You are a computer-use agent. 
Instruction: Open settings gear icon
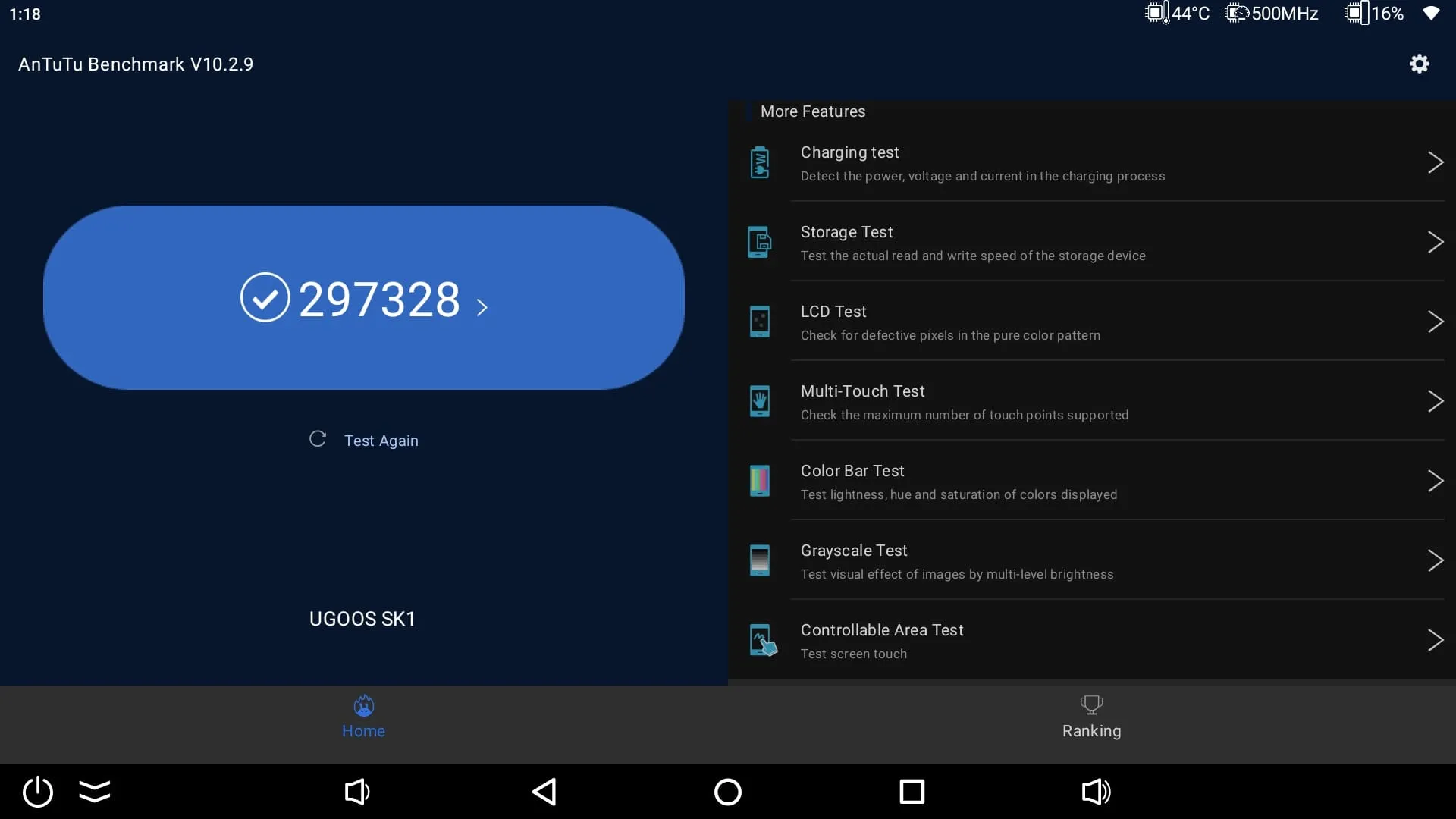click(x=1419, y=64)
